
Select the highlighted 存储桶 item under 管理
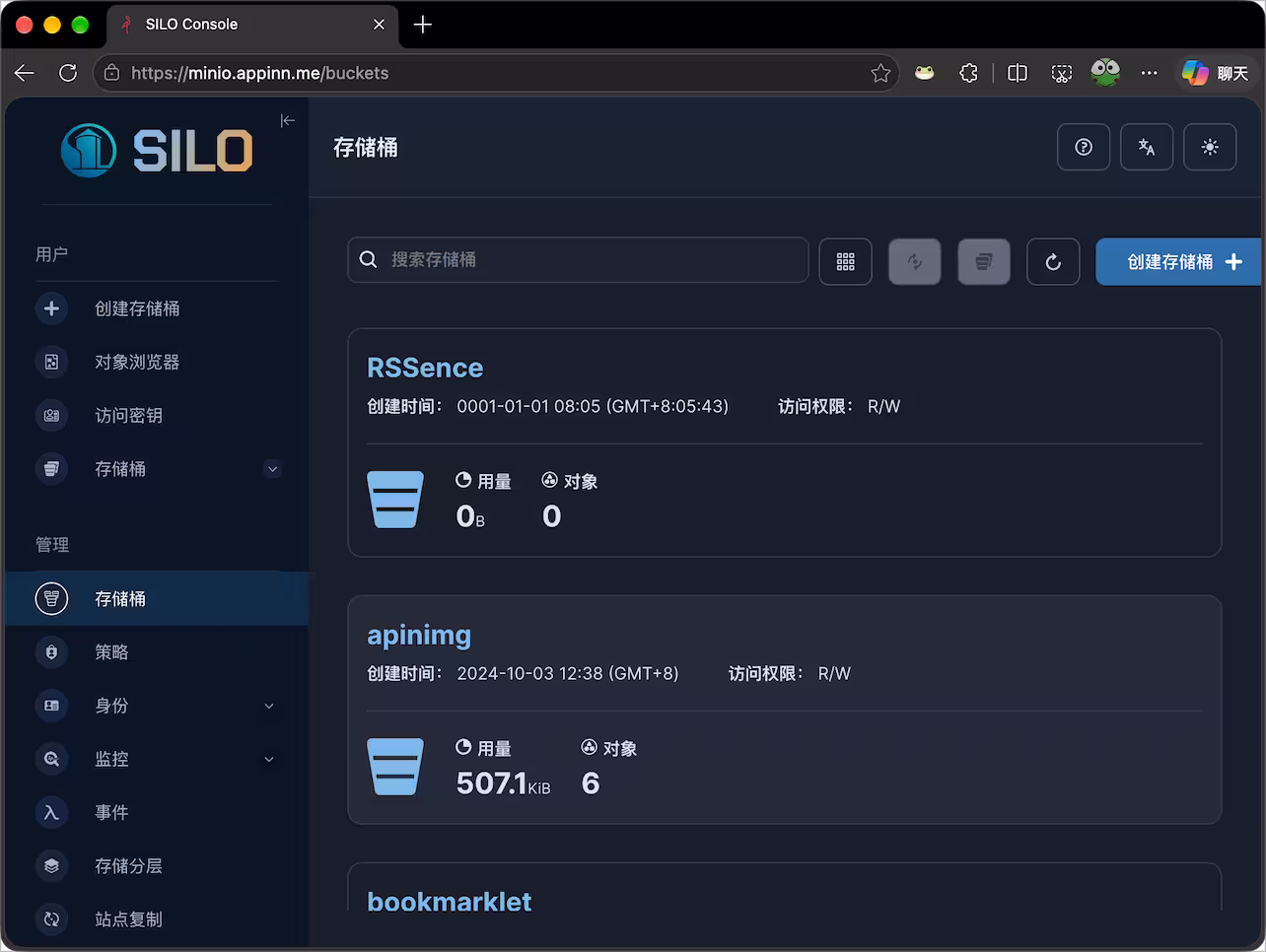pyautogui.click(x=158, y=598)
